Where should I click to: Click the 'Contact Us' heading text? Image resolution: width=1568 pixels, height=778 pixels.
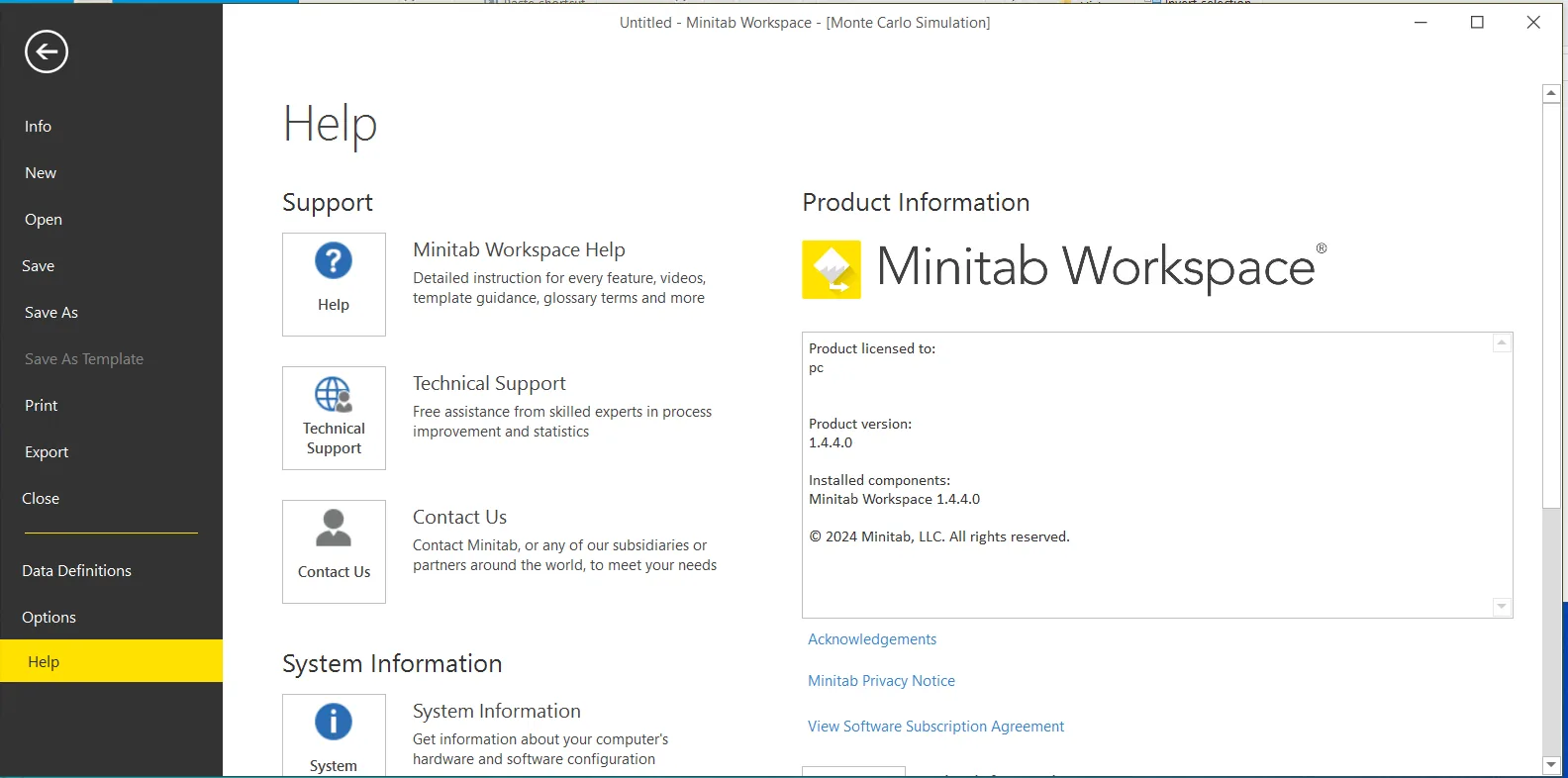(x=459, y=517)
